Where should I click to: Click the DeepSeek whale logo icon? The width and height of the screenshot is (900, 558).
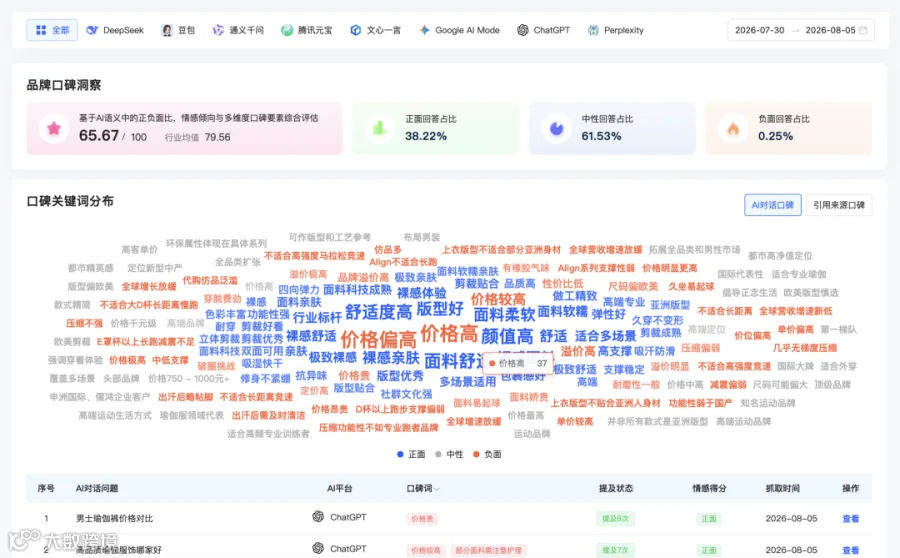(x=92, y=30)
